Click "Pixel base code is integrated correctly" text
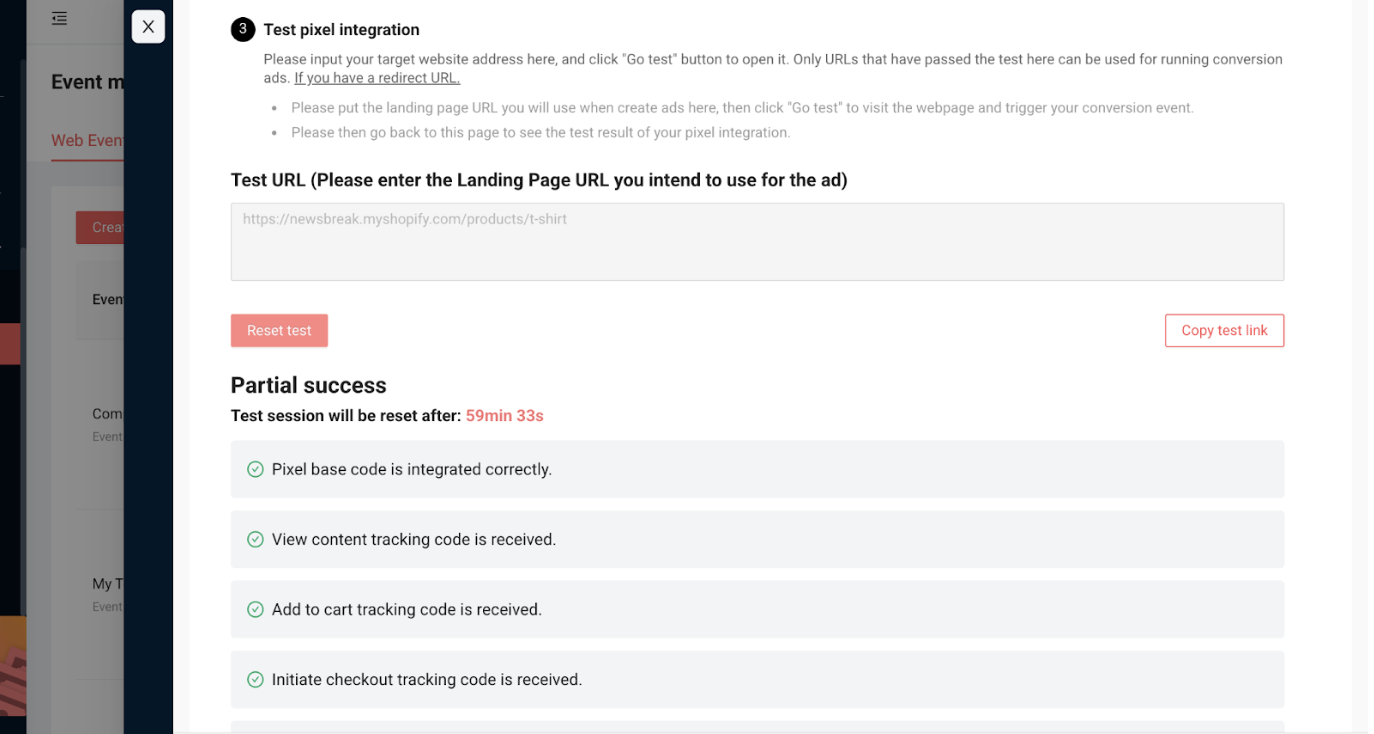Viewport: 1374px width, 734px height. click(x=411, y=469)
